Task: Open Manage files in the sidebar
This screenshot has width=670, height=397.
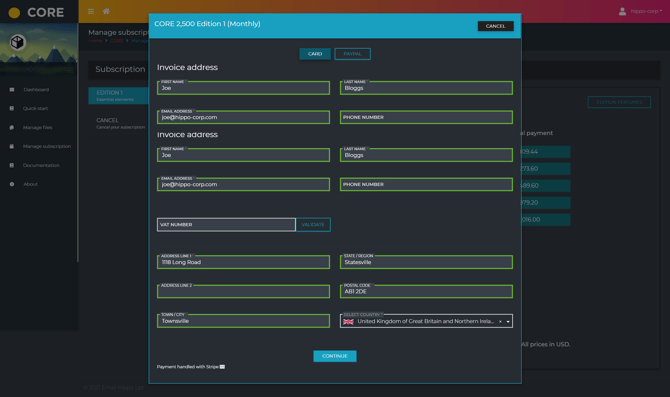Action: [x=38, y=127]
